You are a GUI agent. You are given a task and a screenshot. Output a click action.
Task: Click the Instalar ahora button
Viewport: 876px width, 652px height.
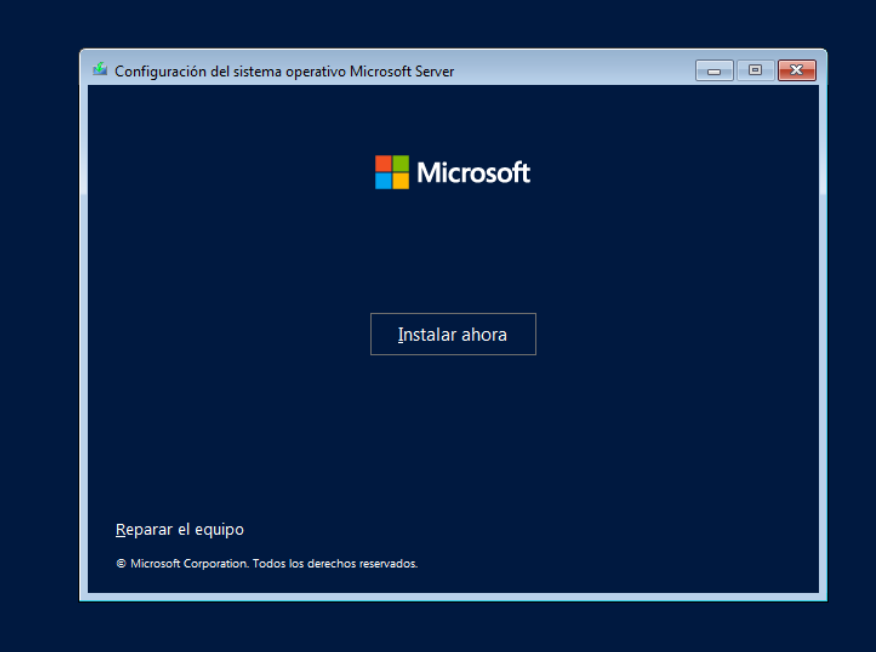click(x=453, y=334)
